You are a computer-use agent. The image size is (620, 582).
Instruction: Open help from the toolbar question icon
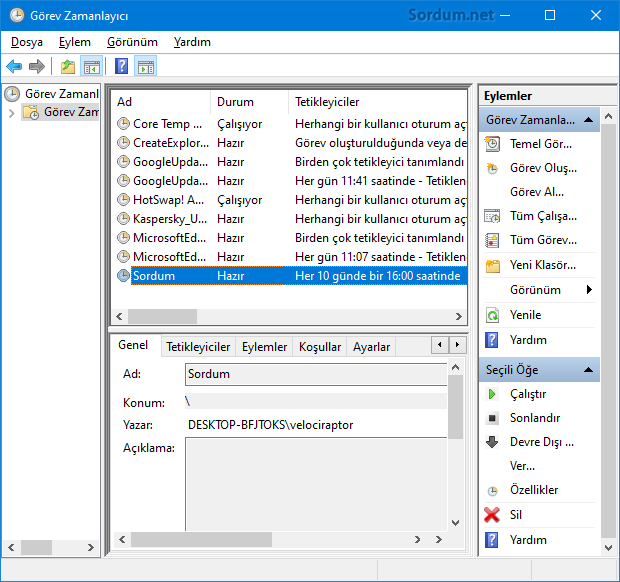[x=121, y=66]
